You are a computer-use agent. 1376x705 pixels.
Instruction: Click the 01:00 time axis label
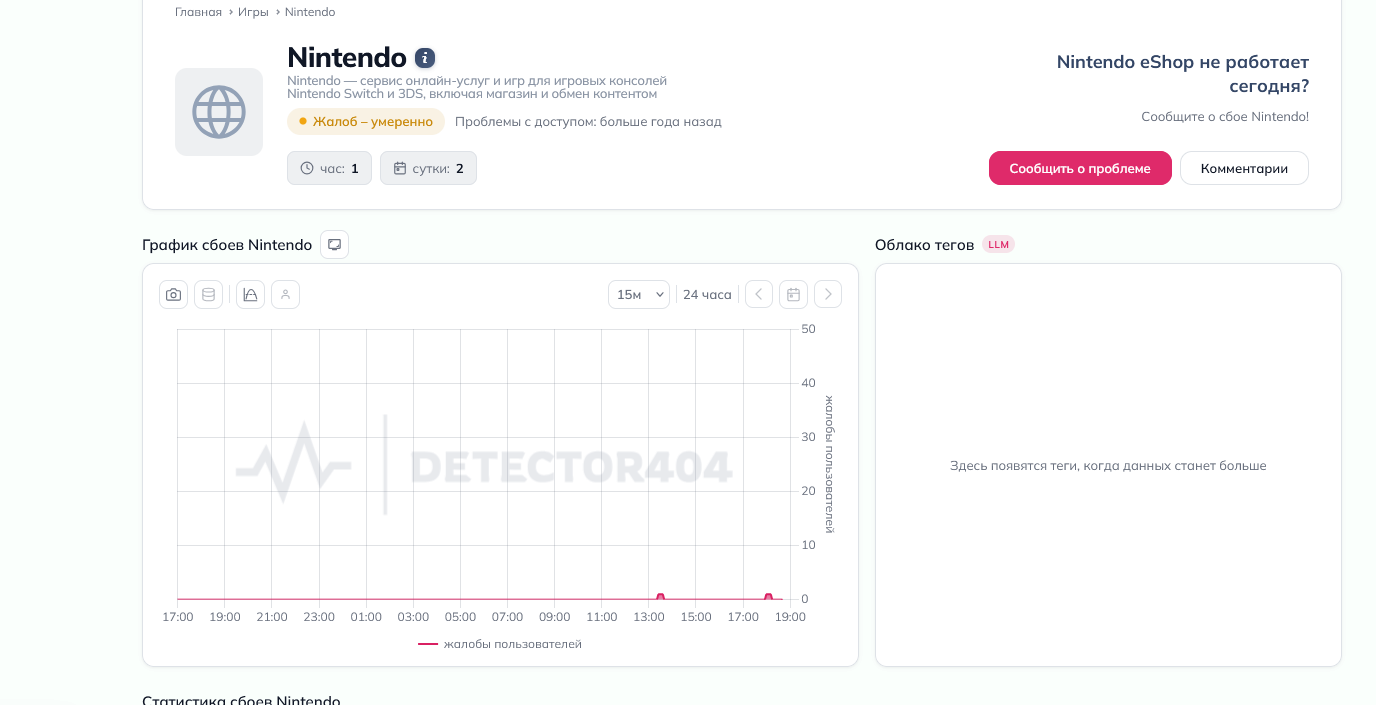click(366, 617)
